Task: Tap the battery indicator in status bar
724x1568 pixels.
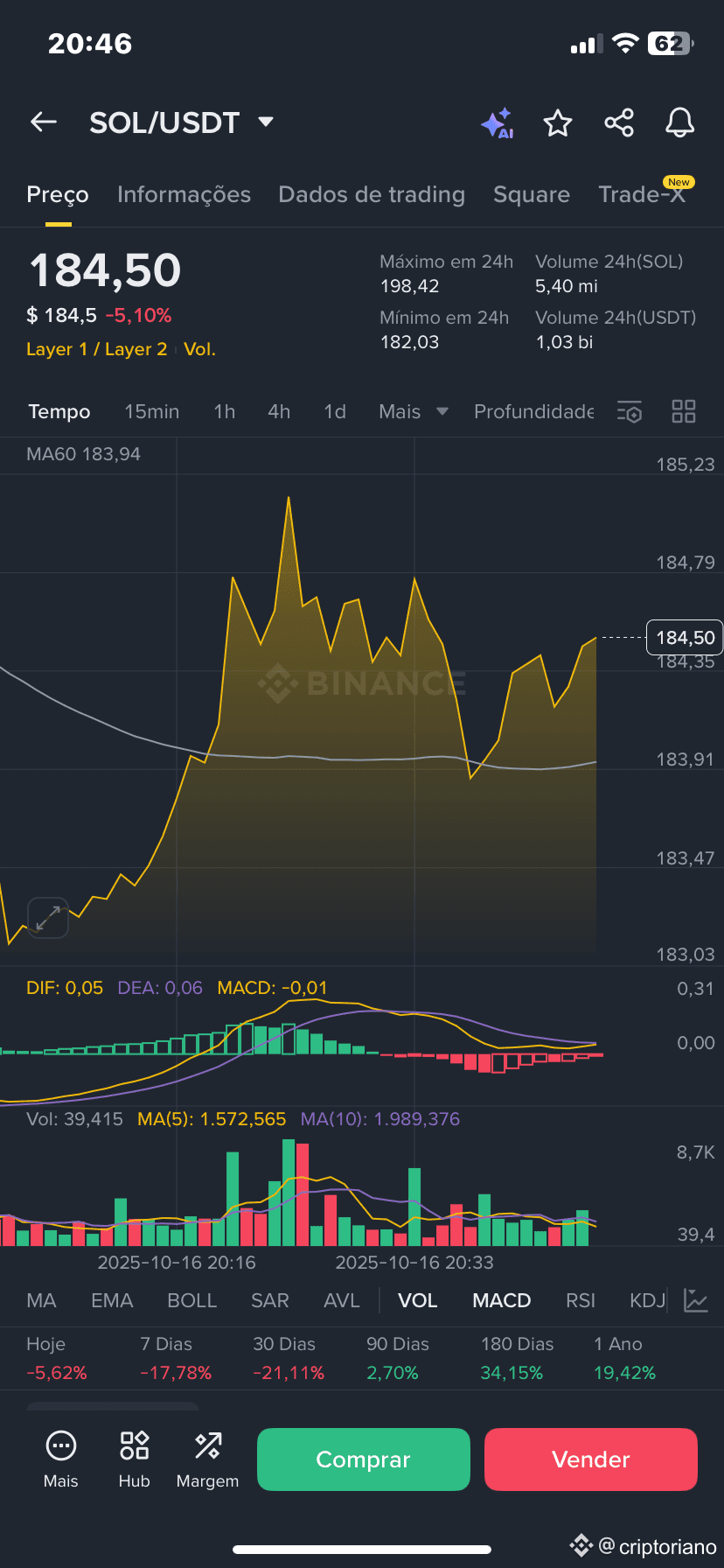Action: point(671,44)
